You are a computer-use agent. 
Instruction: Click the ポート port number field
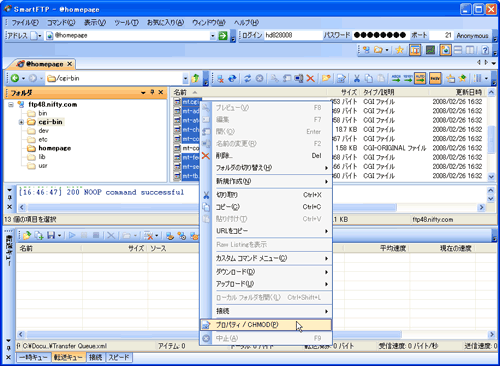pos(441,35)
